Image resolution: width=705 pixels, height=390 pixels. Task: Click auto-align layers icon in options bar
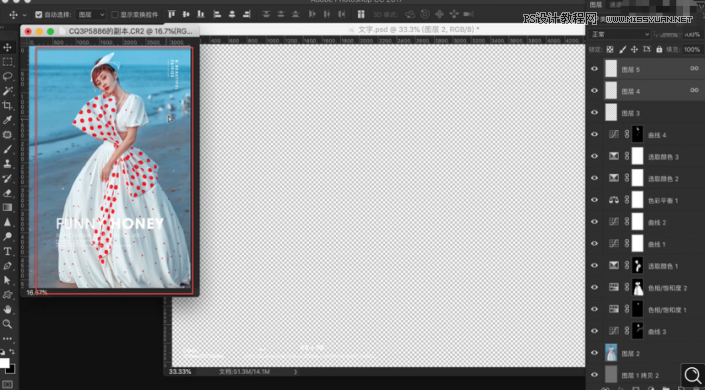(361, 14)
